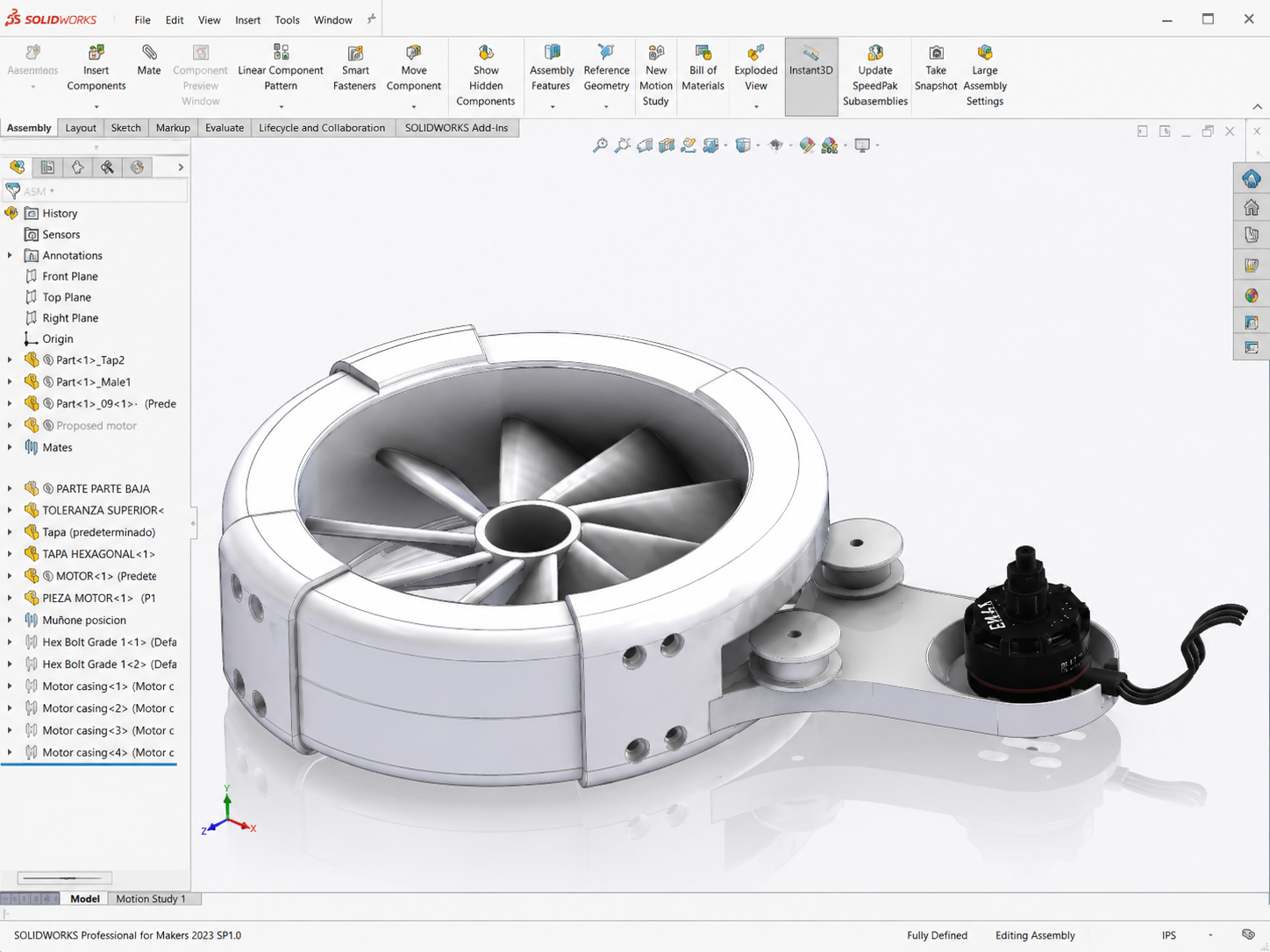Open the Appearances color ball in task pane

point(1252,295)
